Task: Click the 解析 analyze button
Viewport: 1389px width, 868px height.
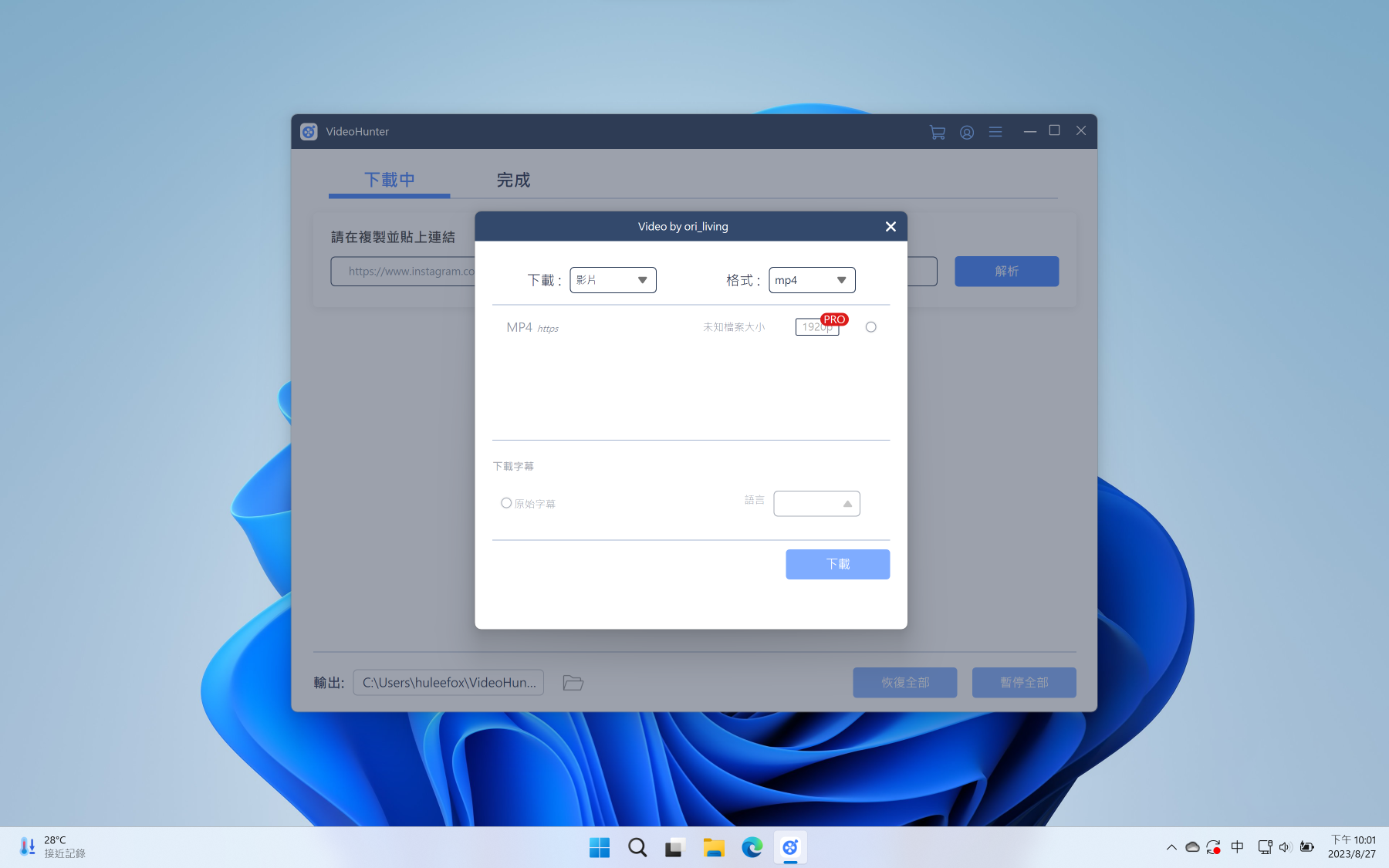Action: (1006, 272)
